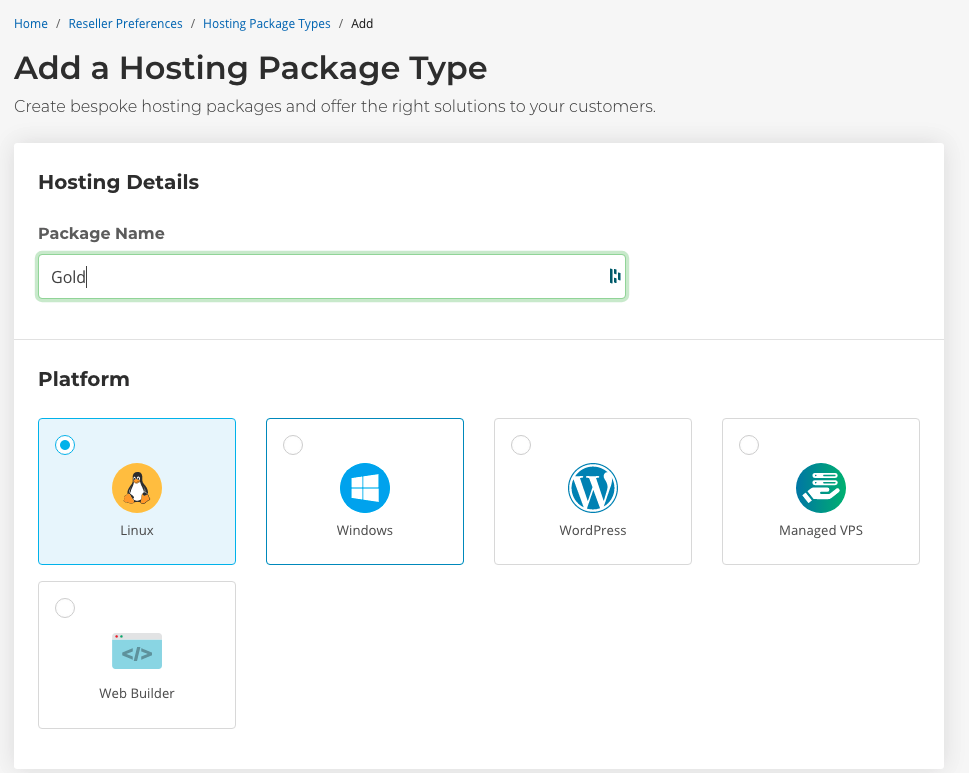Click the Linux penguin icon

pos(137,488)
